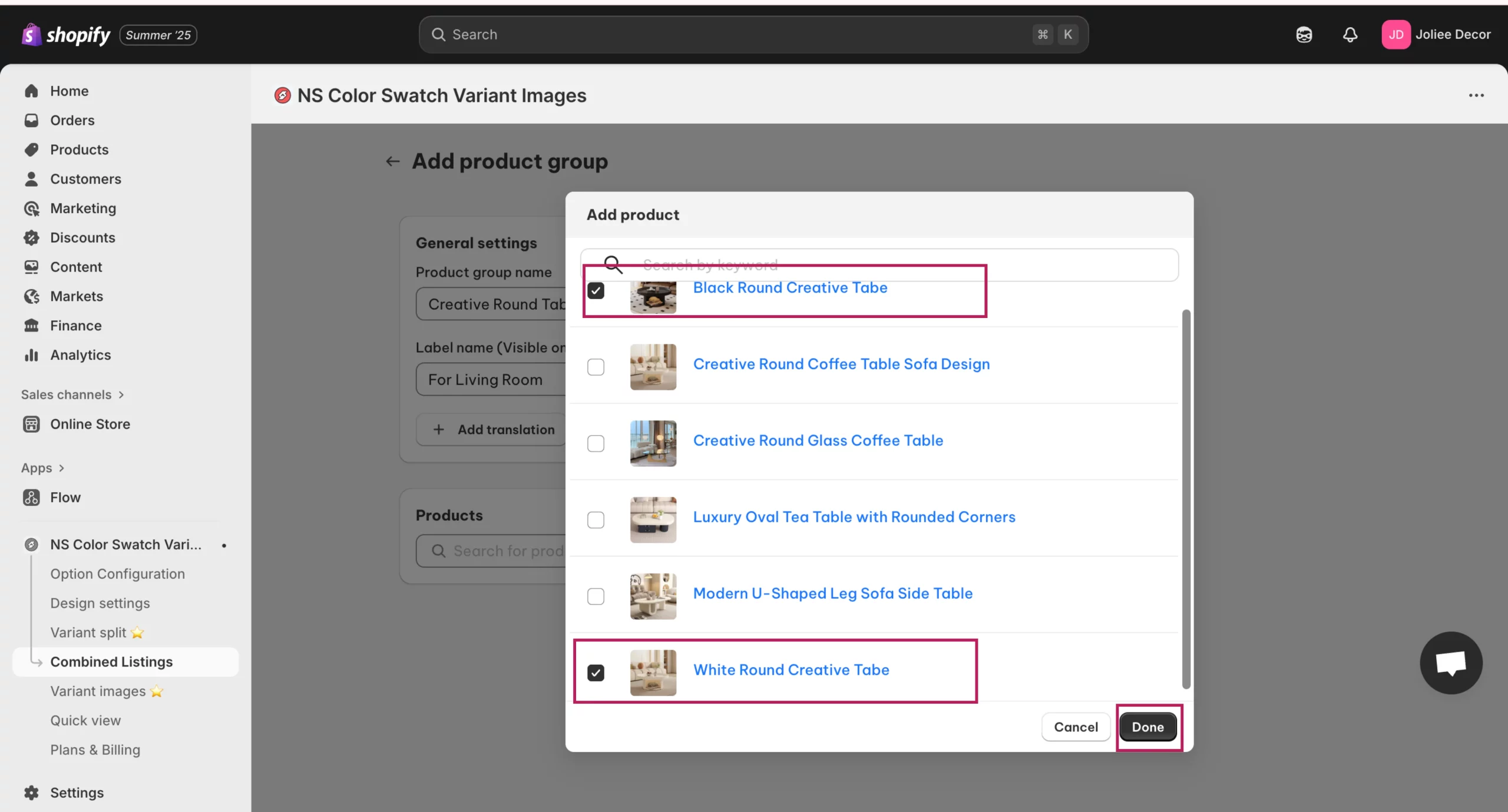The image size is (1508, 812).
Task: Go to the Products section
Action: click(x=79, y=150)
